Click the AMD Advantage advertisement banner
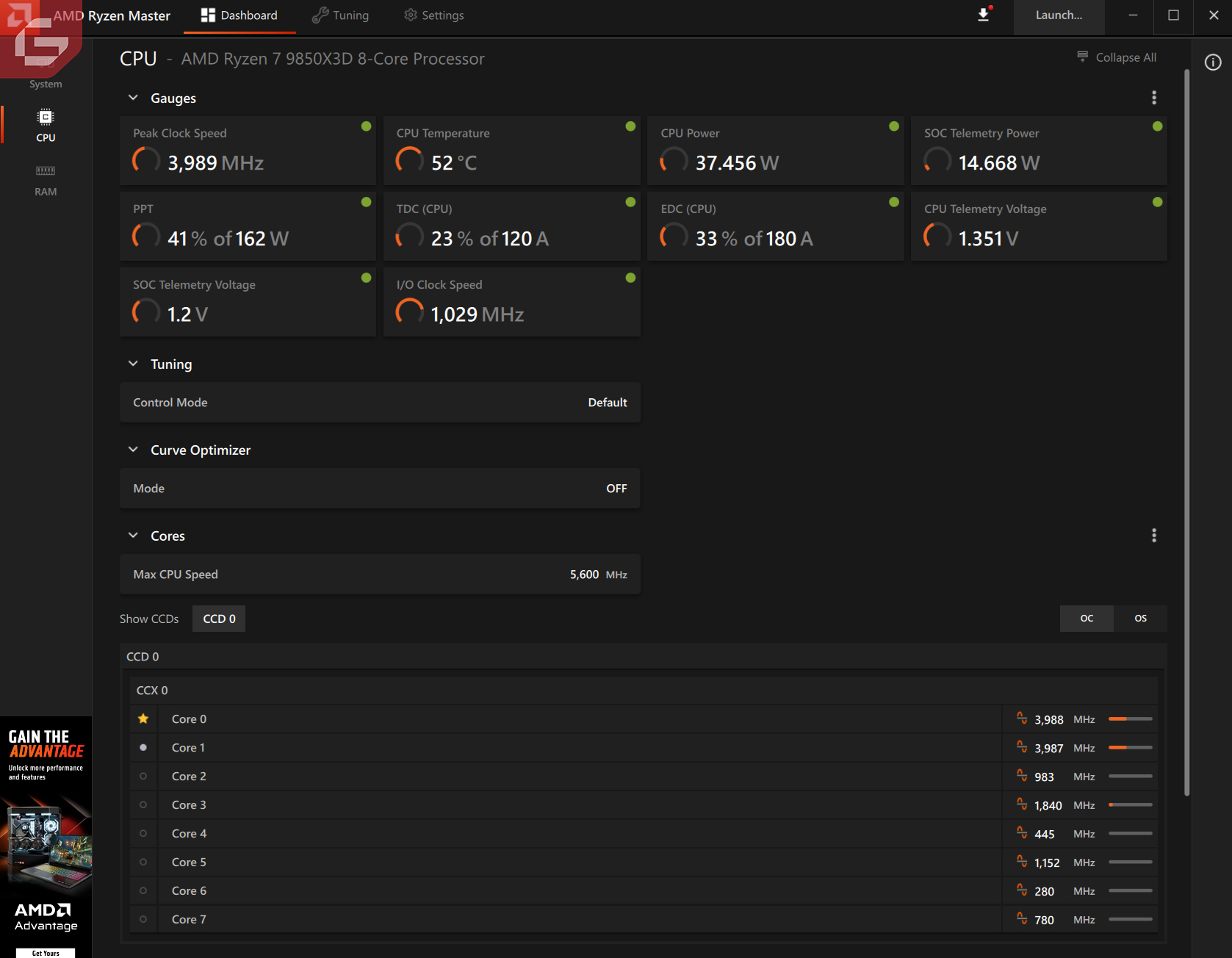Screen dimensions: 1232x958 point(46,836)
